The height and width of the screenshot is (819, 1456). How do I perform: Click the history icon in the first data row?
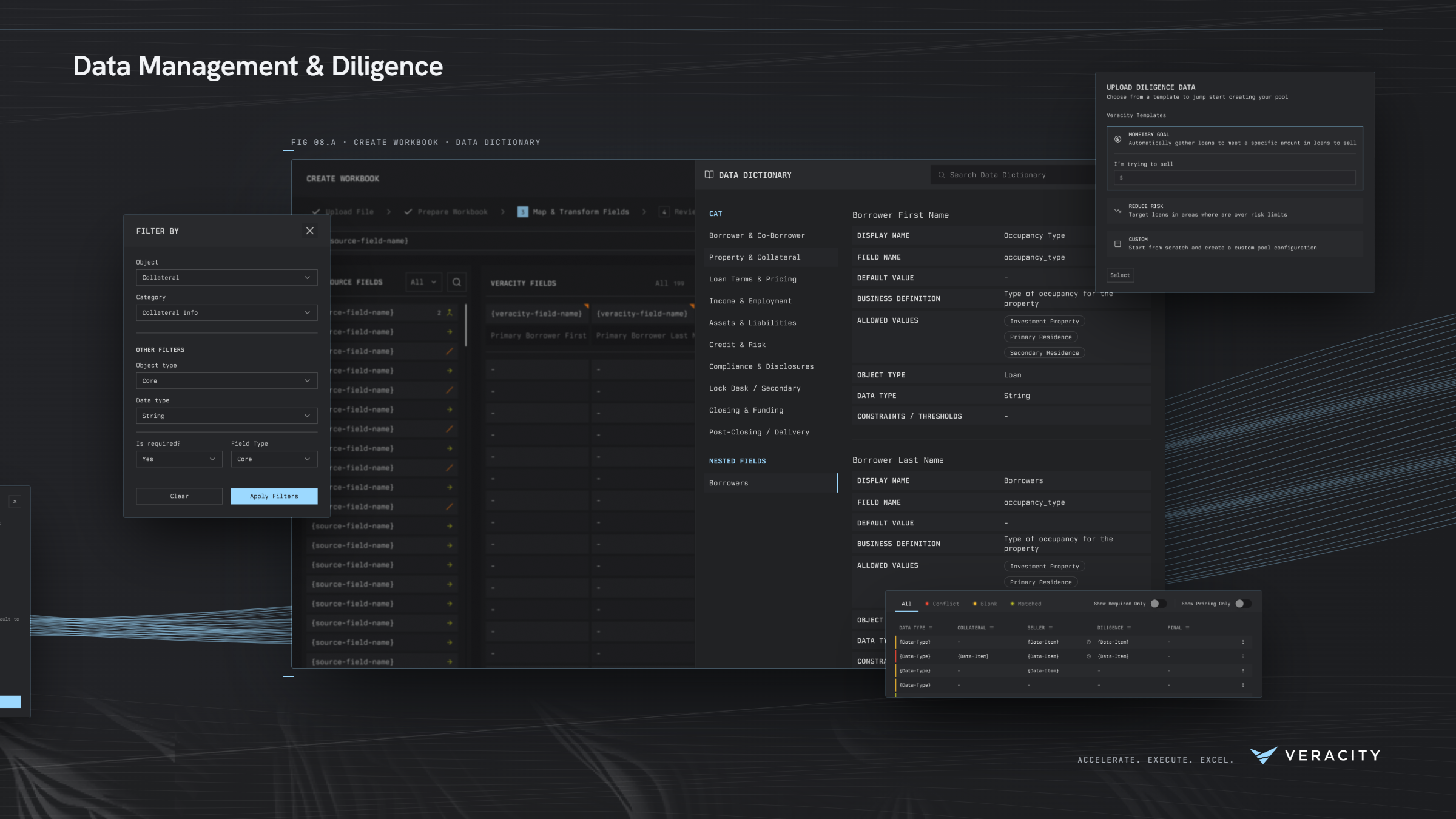(x=1088, y=642)
